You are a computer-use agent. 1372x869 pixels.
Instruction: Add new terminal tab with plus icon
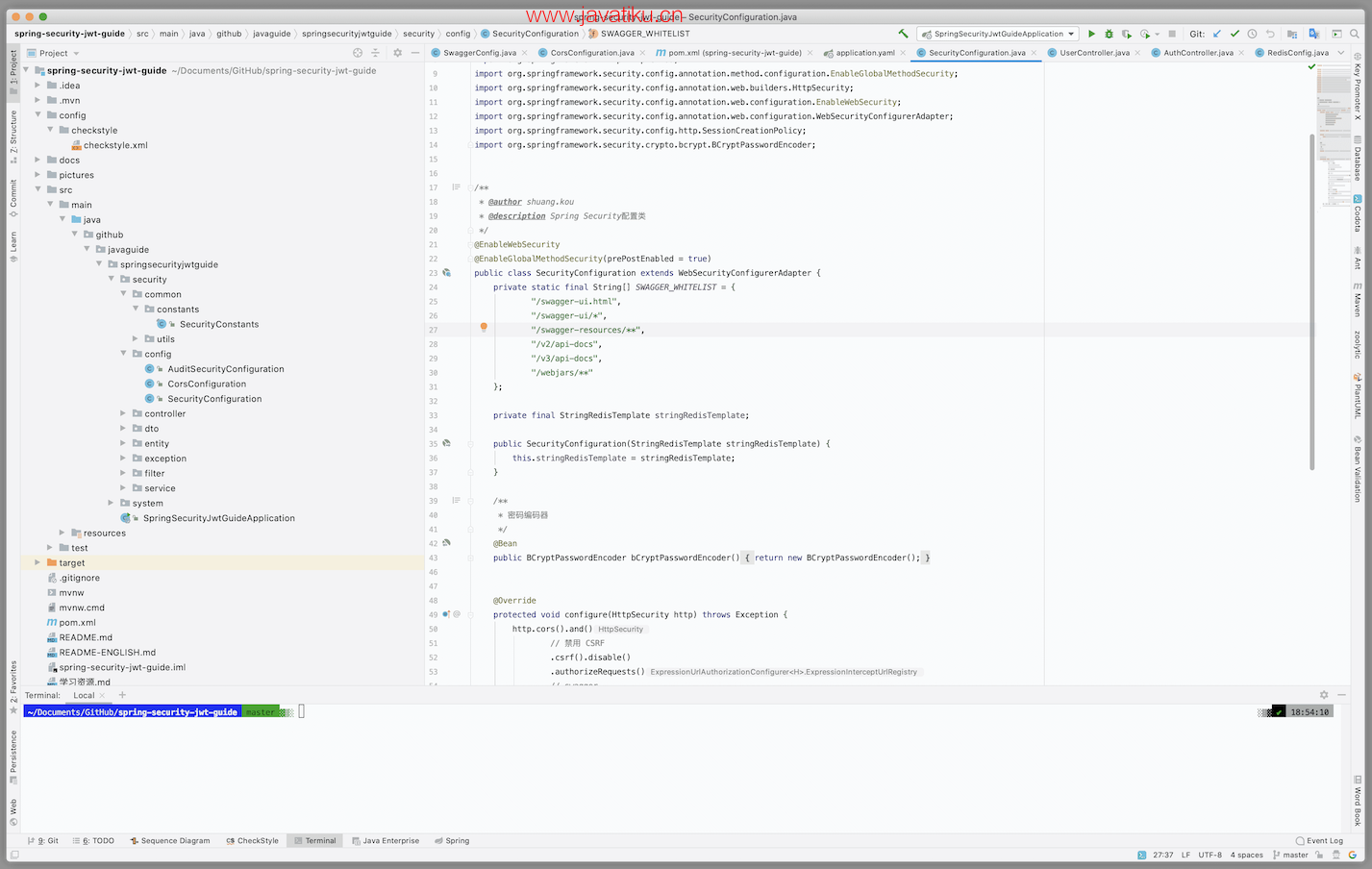click(122, 695)
